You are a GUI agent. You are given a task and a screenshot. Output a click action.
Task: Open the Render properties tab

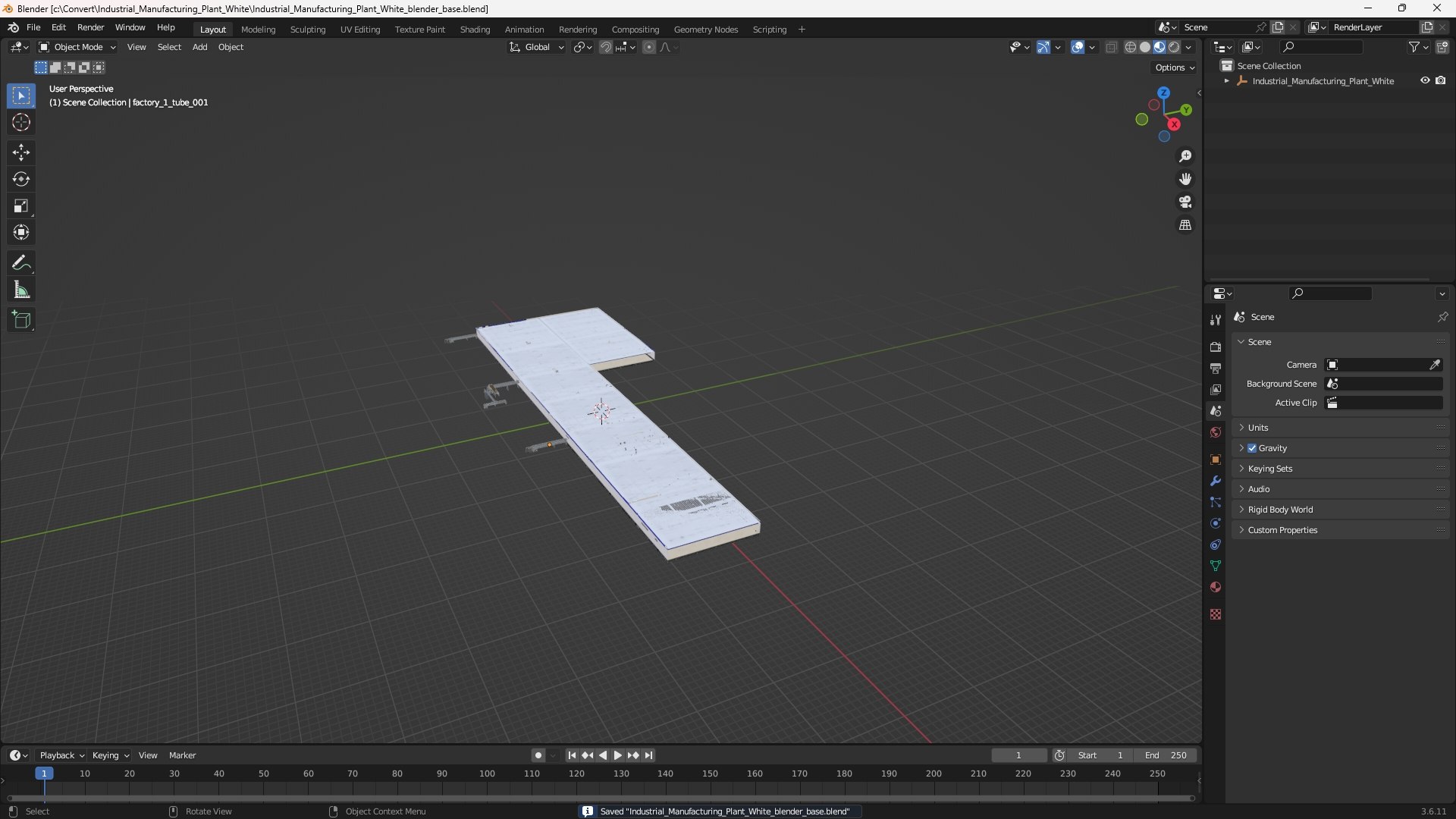1216,347
